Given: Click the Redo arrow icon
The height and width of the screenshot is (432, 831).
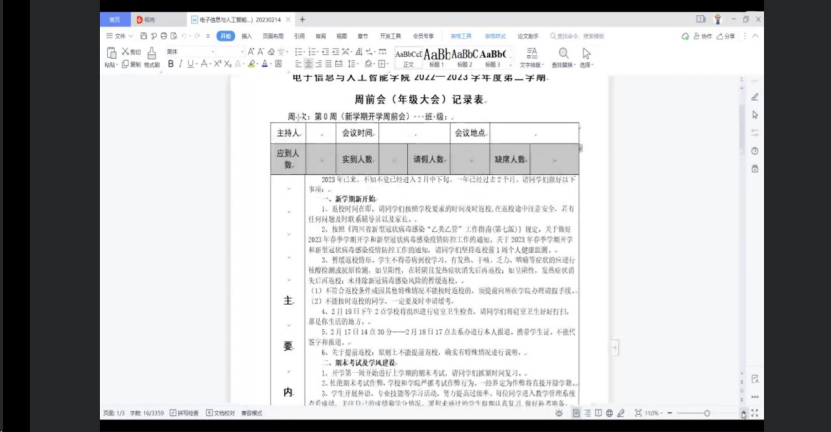Looking at the screenshot, I should 197,36.
